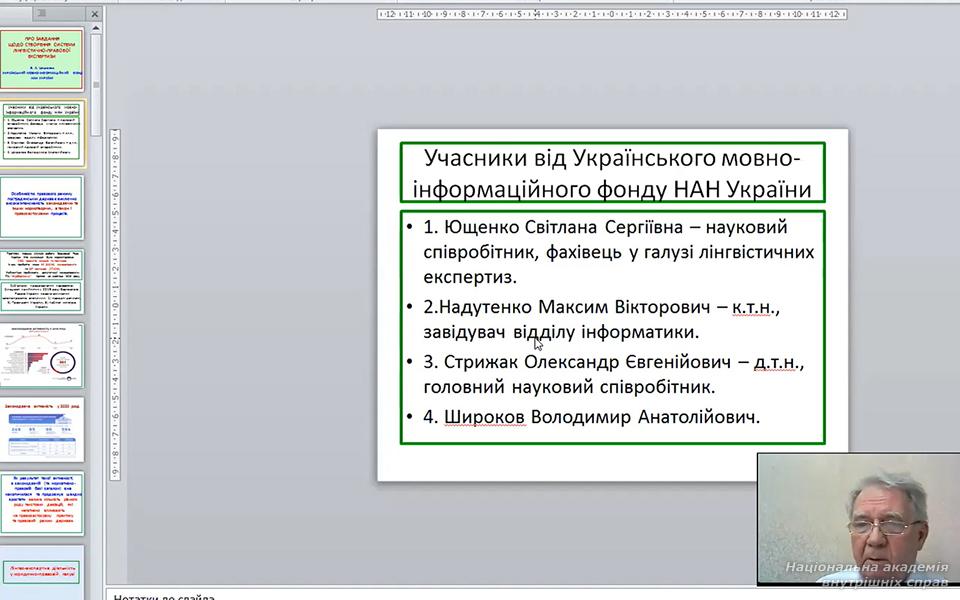Click the underlined abbreviation к.т.н.

pos(754,307)
